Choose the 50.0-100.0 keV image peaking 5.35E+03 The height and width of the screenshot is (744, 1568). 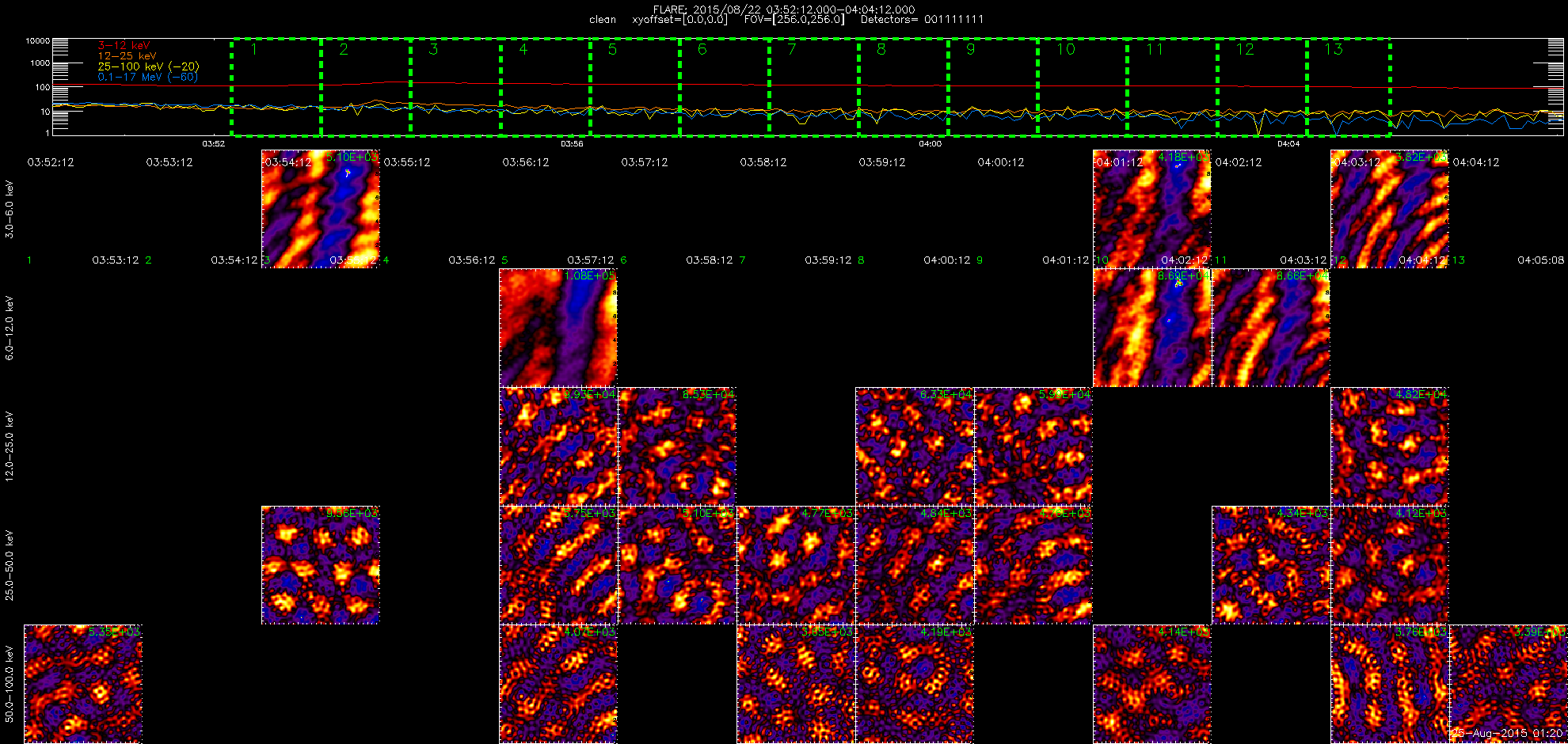pyautogui.click(x=83, y=684)
